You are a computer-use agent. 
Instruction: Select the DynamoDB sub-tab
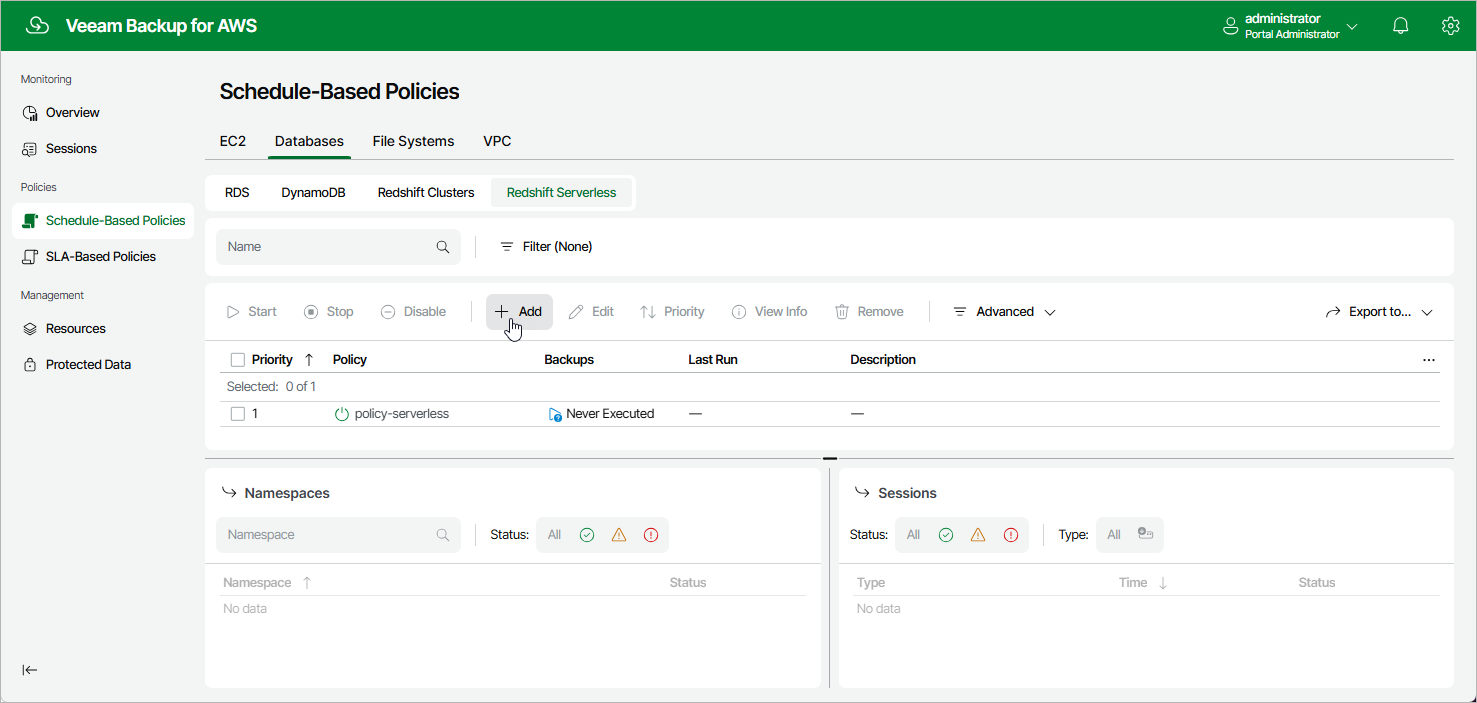[x=313, y=193]
